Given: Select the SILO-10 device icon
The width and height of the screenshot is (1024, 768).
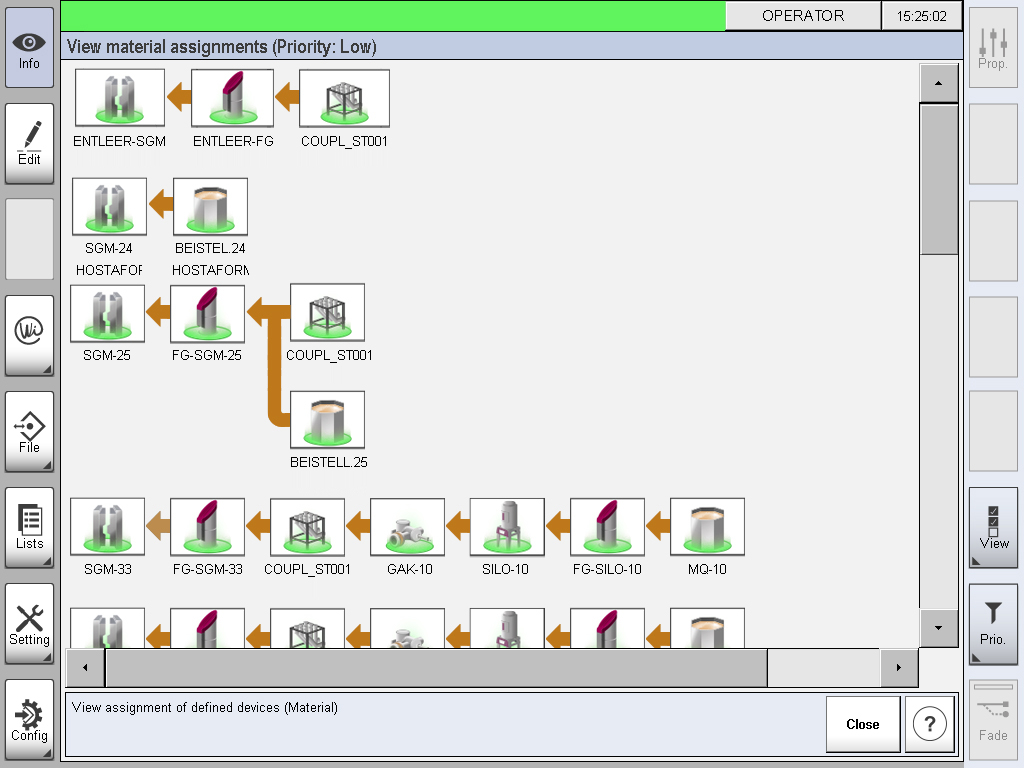Looking at the screenshot, I should [x=507, y=525].
